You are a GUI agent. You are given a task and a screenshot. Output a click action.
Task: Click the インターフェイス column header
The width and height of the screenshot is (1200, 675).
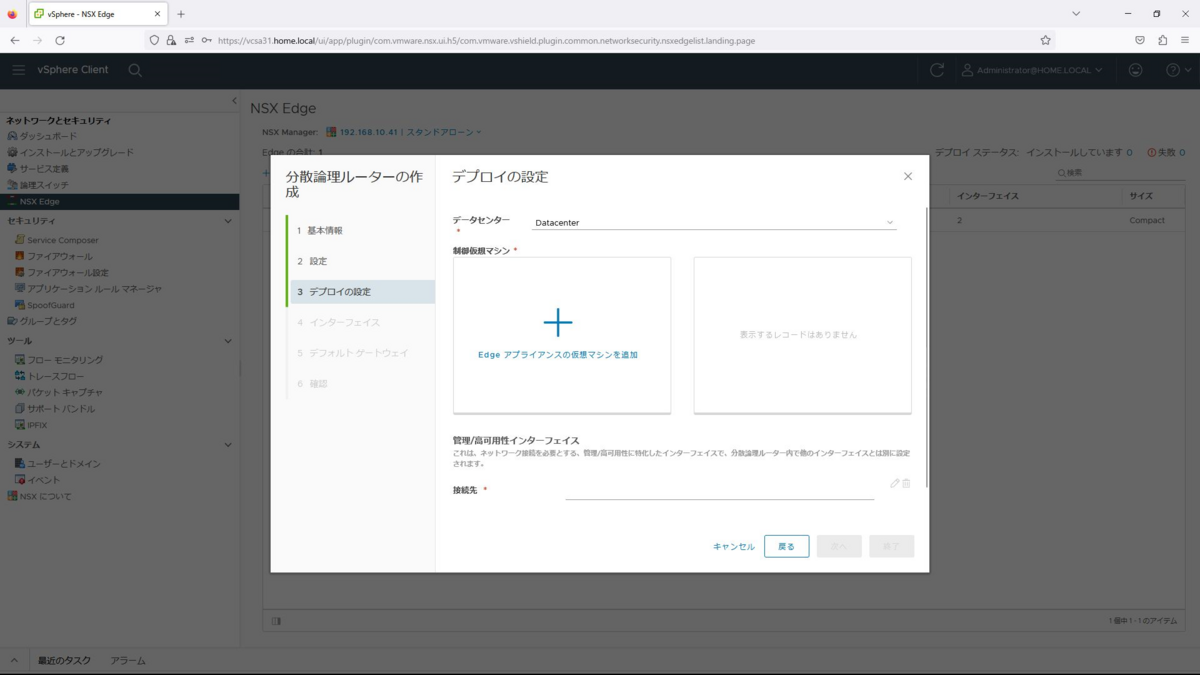(x=988, y=196)
